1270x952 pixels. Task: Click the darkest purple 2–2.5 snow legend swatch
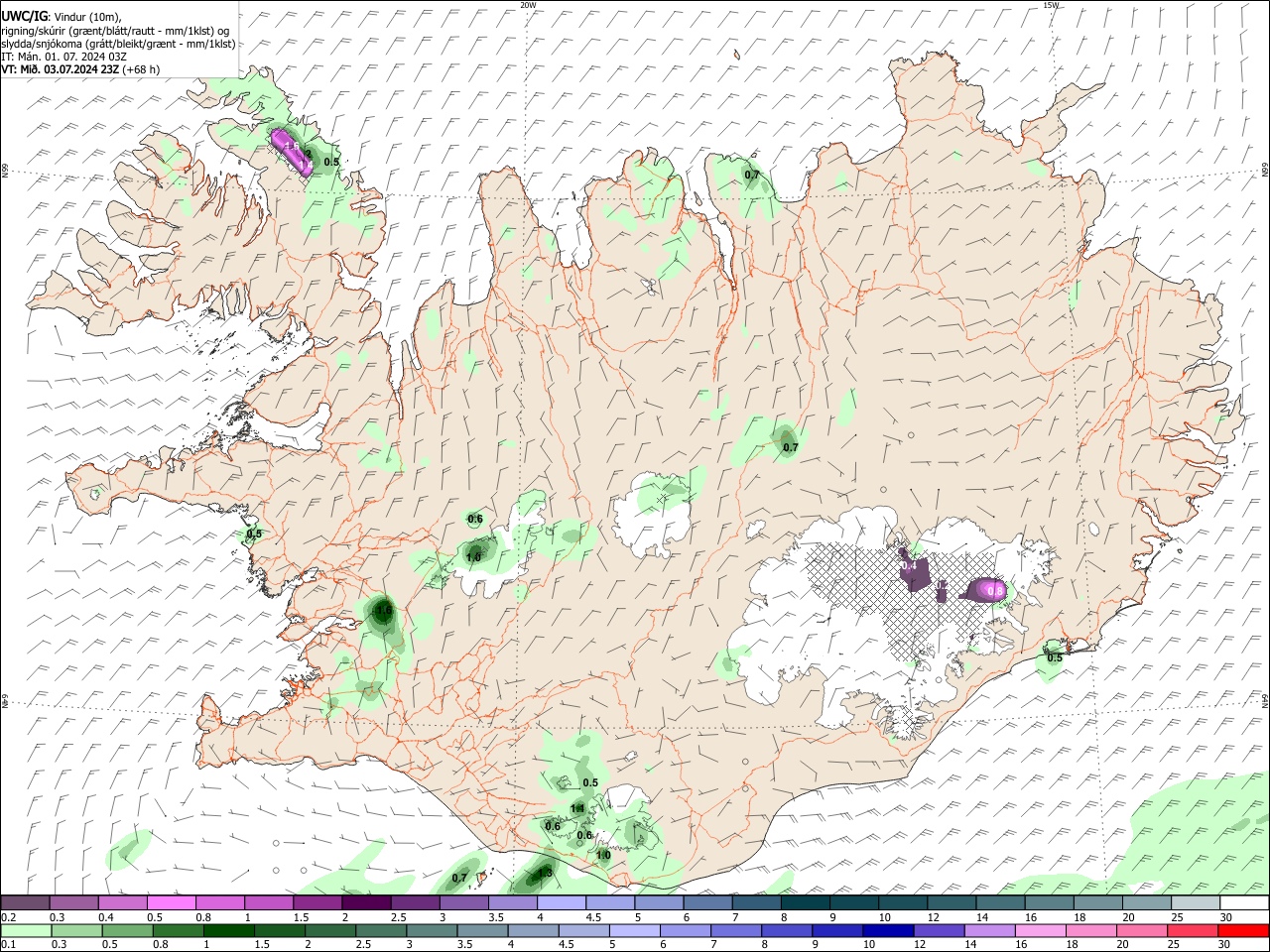pyautogui.click(x=366, y=902)
